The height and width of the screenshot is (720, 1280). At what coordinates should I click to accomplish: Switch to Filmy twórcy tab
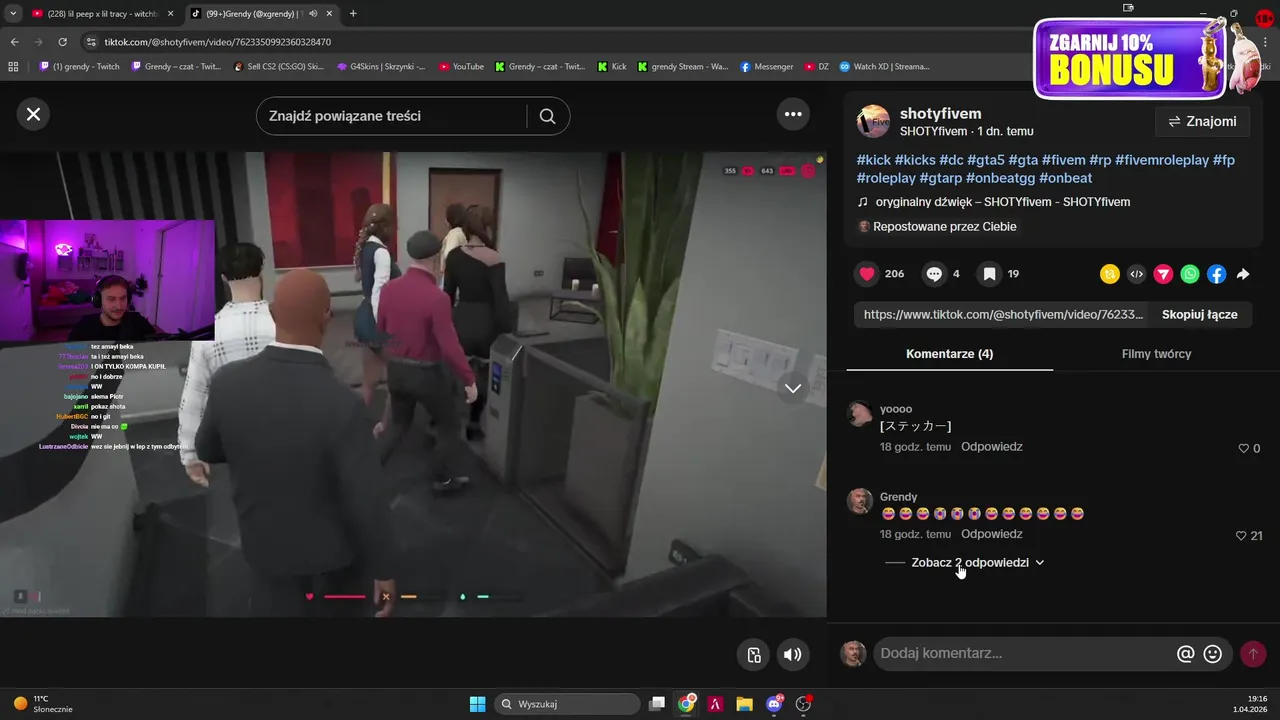(1156, 354)
